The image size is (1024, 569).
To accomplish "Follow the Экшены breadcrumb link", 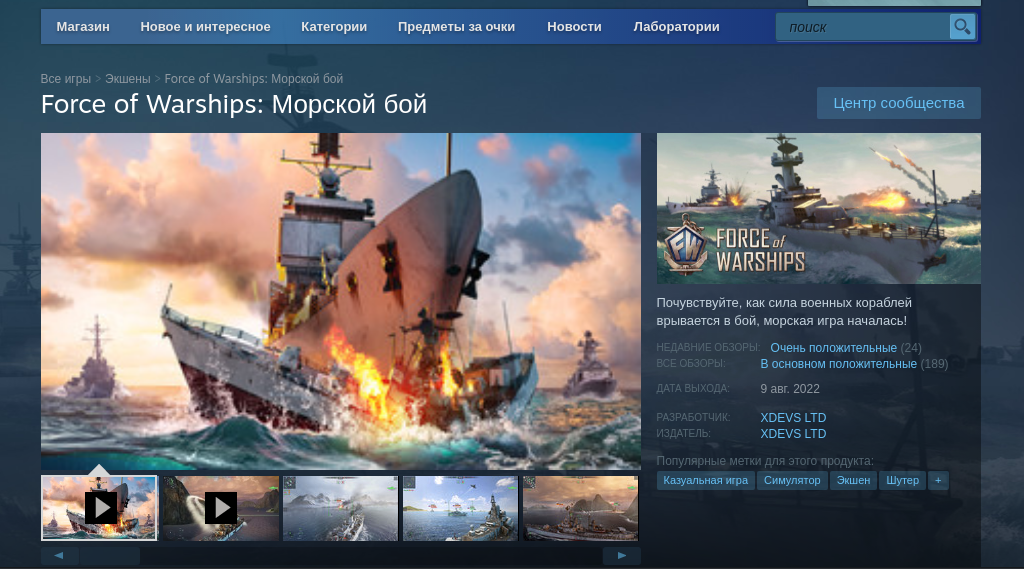I will (x=127, y=78).
